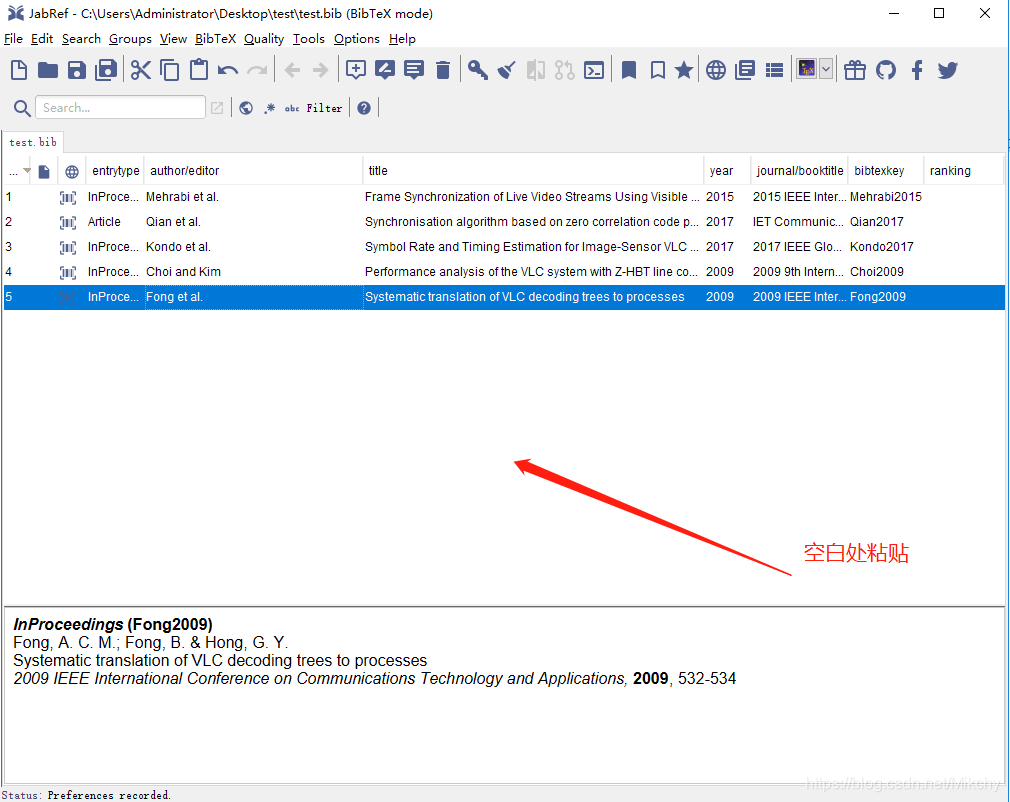
Task: Open the Twitter bird icon
Action: tap(948, 70)
